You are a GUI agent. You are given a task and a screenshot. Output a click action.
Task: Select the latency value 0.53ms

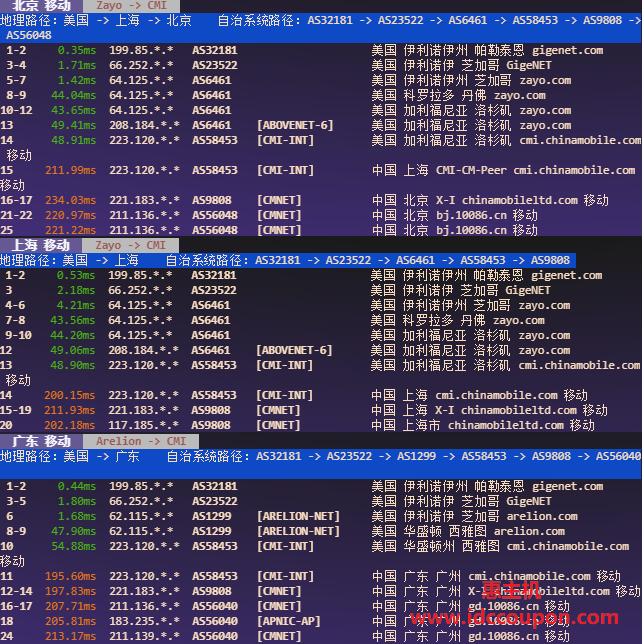[76, 275]
